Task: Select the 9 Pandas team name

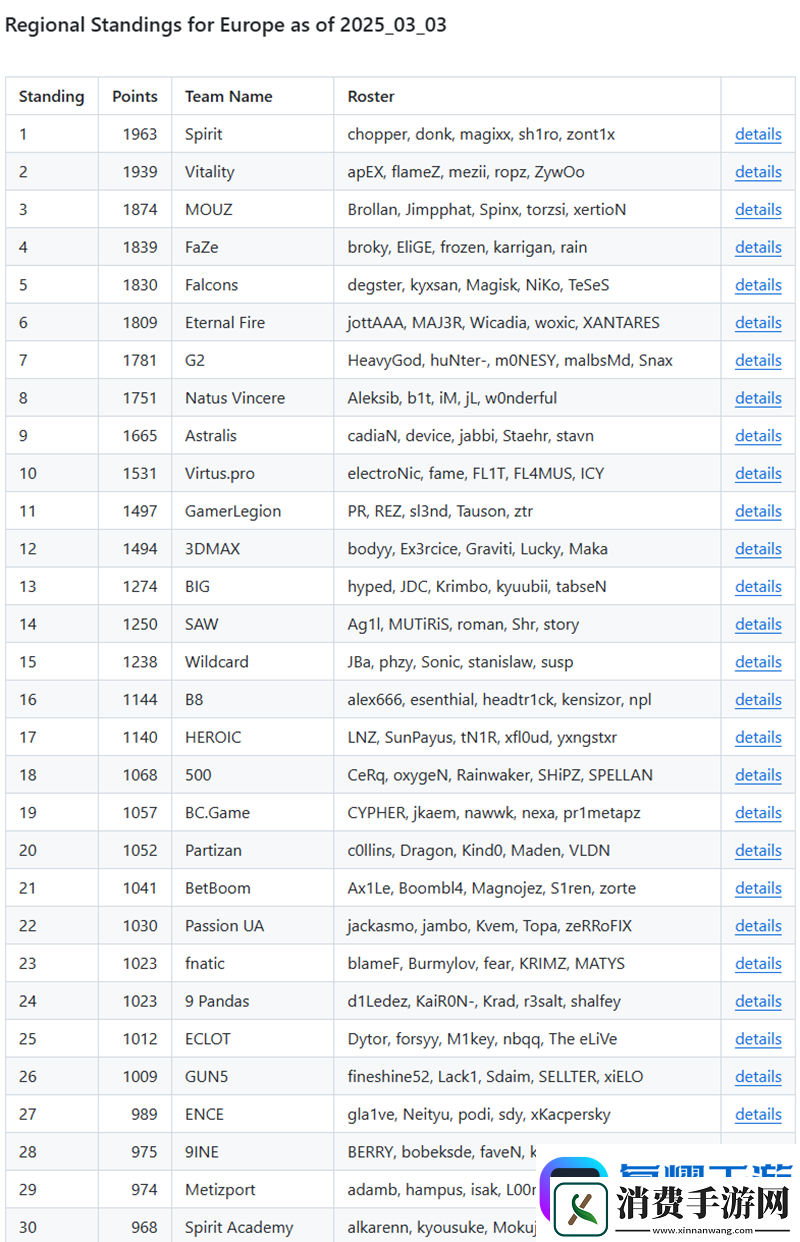Action: click(217, 1001)
